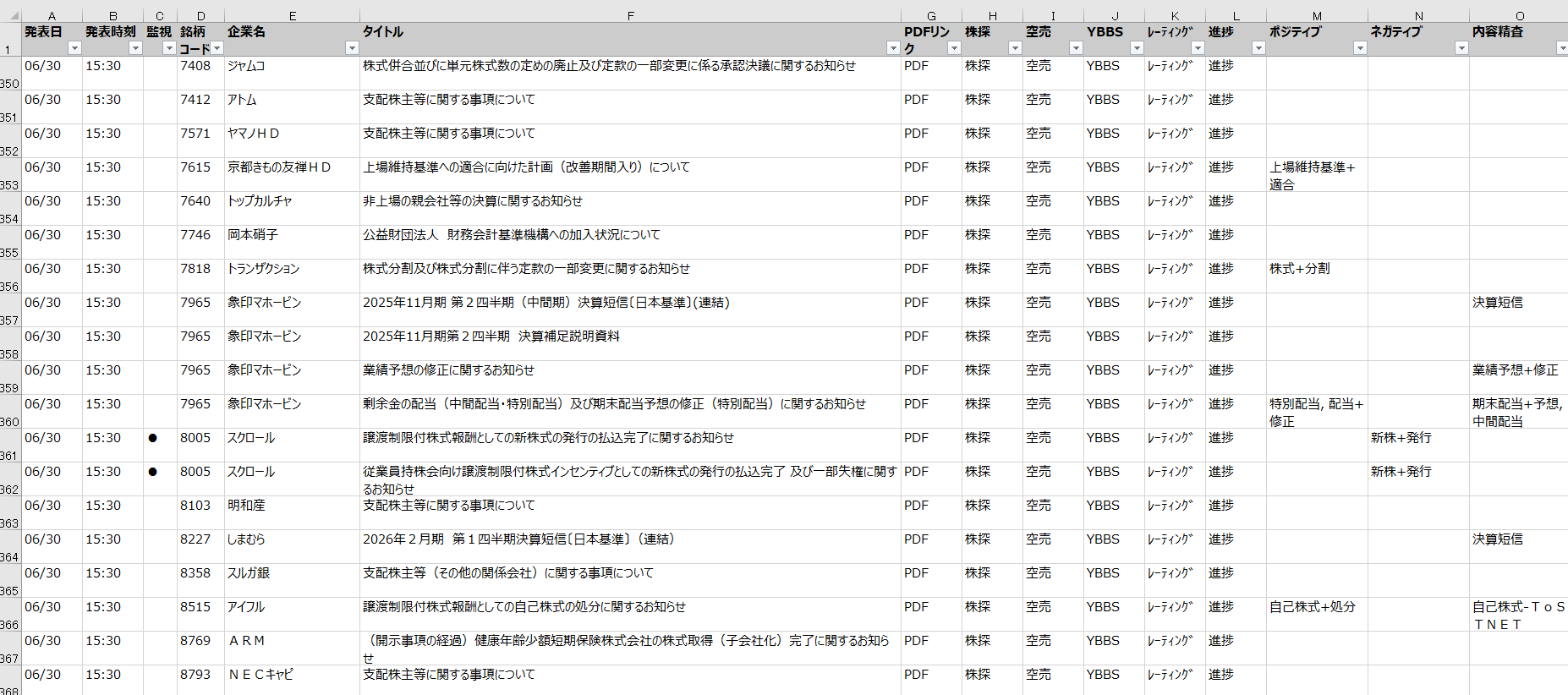Select row 353 header

10,175
